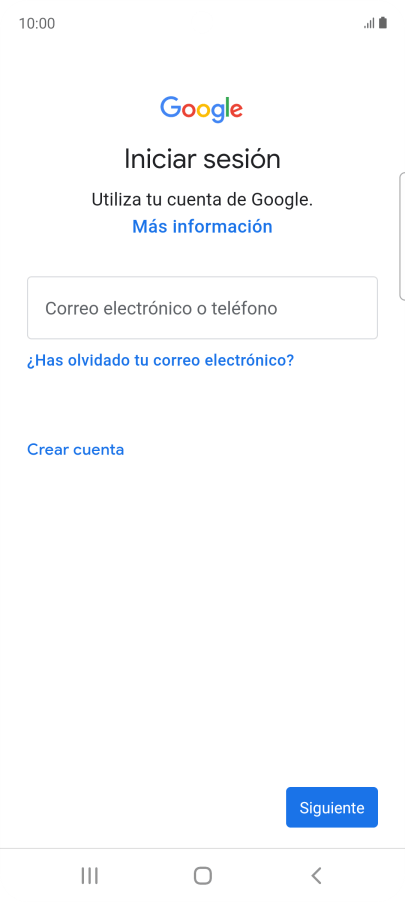Click the blue capital G of Google logo
Image resolution: width=405 pixels, height=902 pixels.
tap(170, 108)
